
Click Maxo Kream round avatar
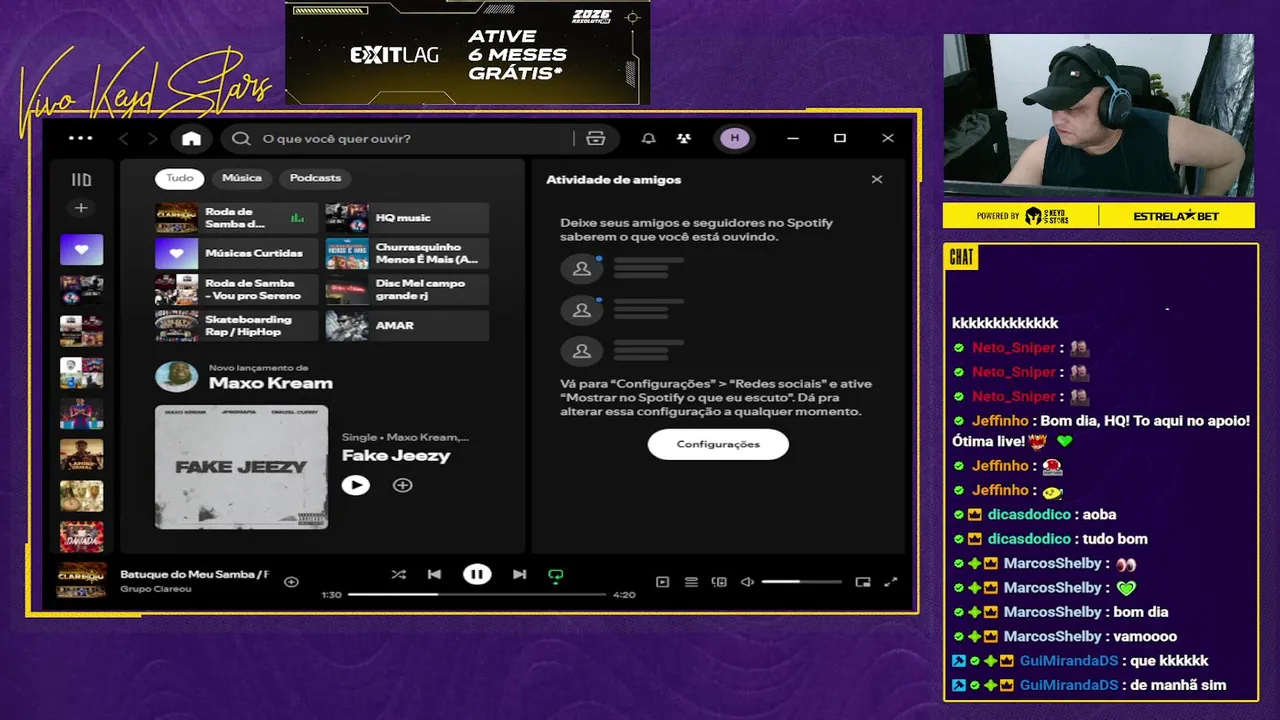click(176, 377)
